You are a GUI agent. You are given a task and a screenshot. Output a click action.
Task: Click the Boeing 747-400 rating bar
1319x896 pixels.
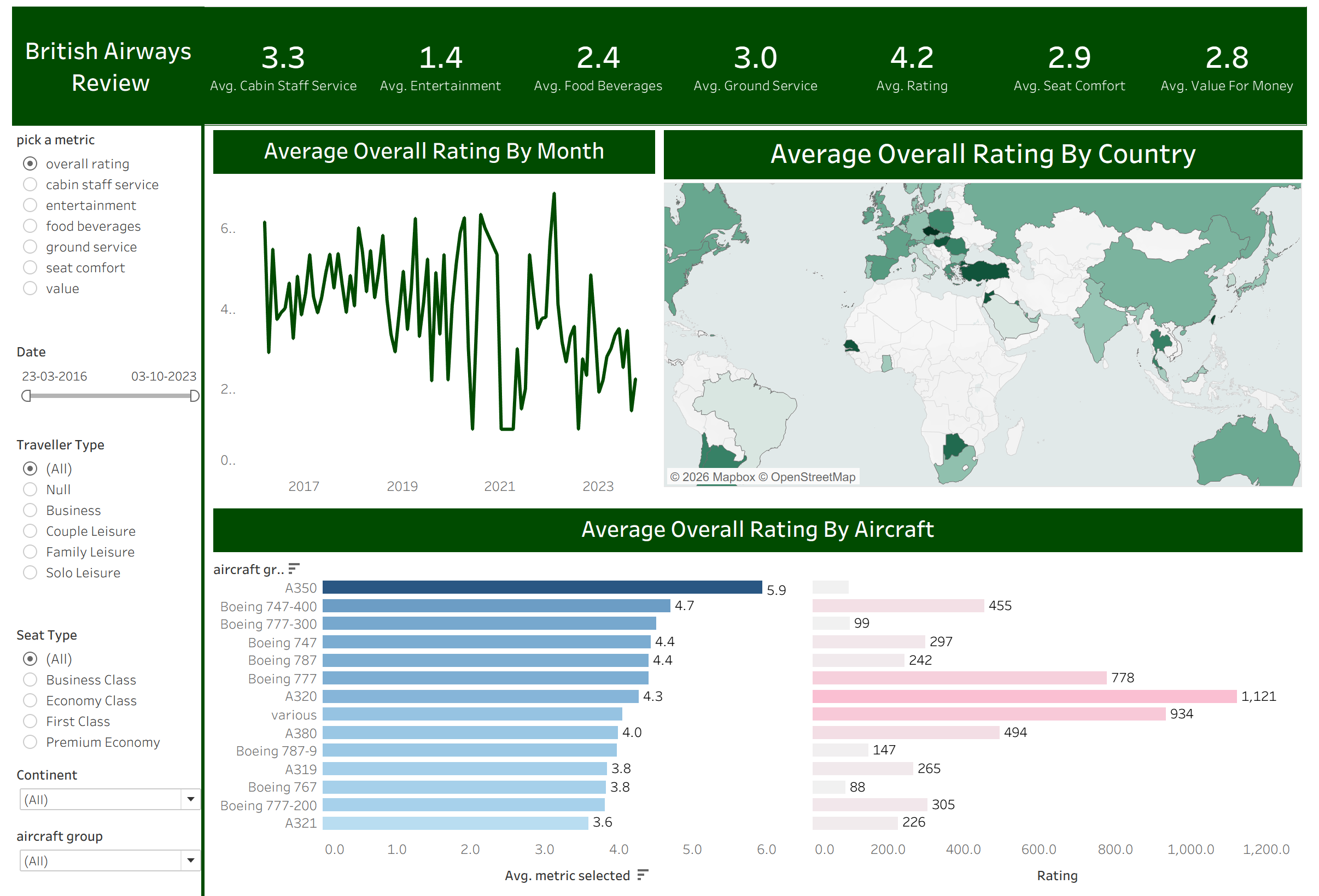tap(496, 606)
